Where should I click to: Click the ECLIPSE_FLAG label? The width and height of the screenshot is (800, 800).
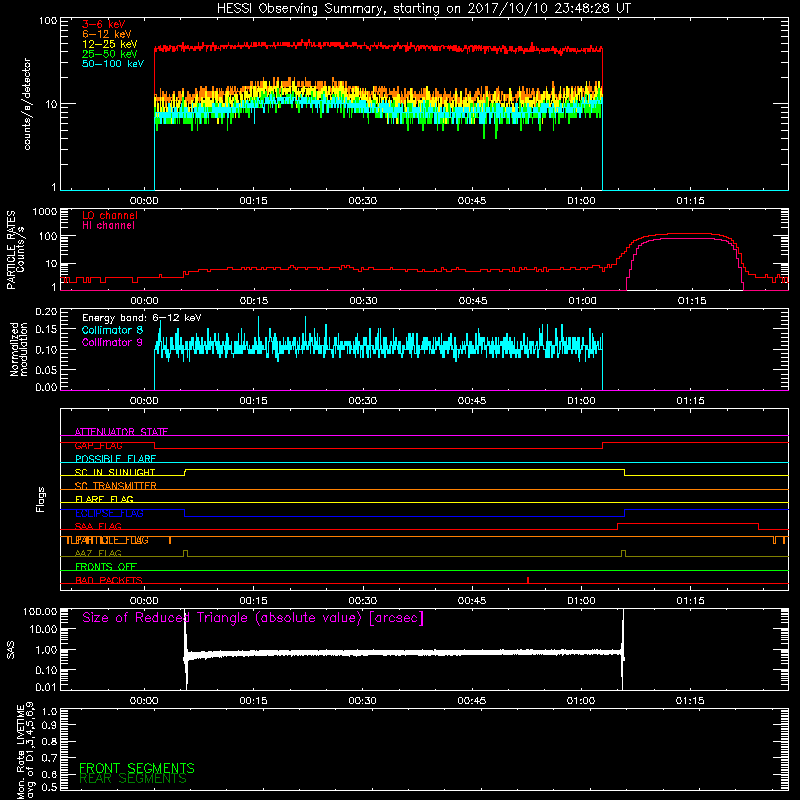click(109, 513)
